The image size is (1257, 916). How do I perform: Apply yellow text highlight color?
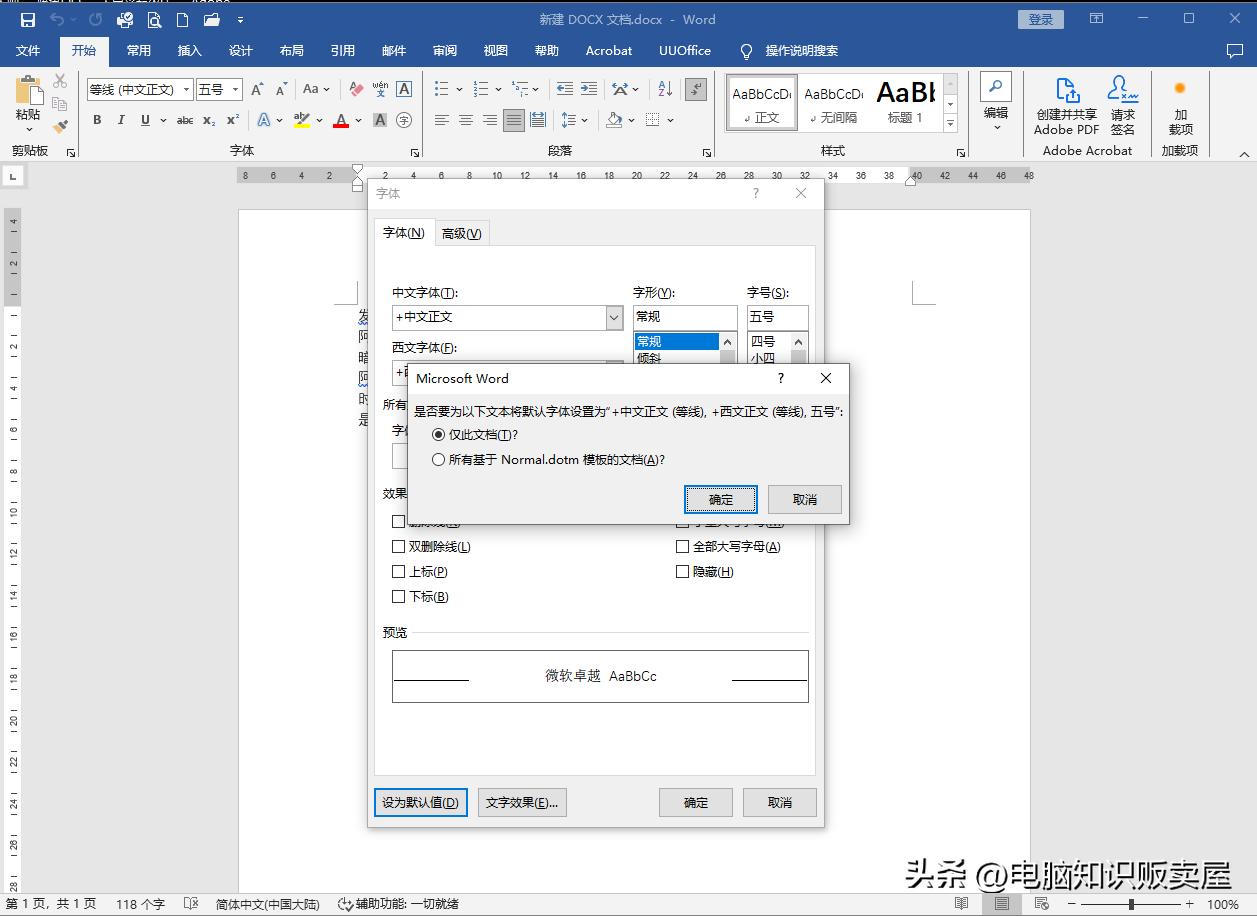(301, 120)
